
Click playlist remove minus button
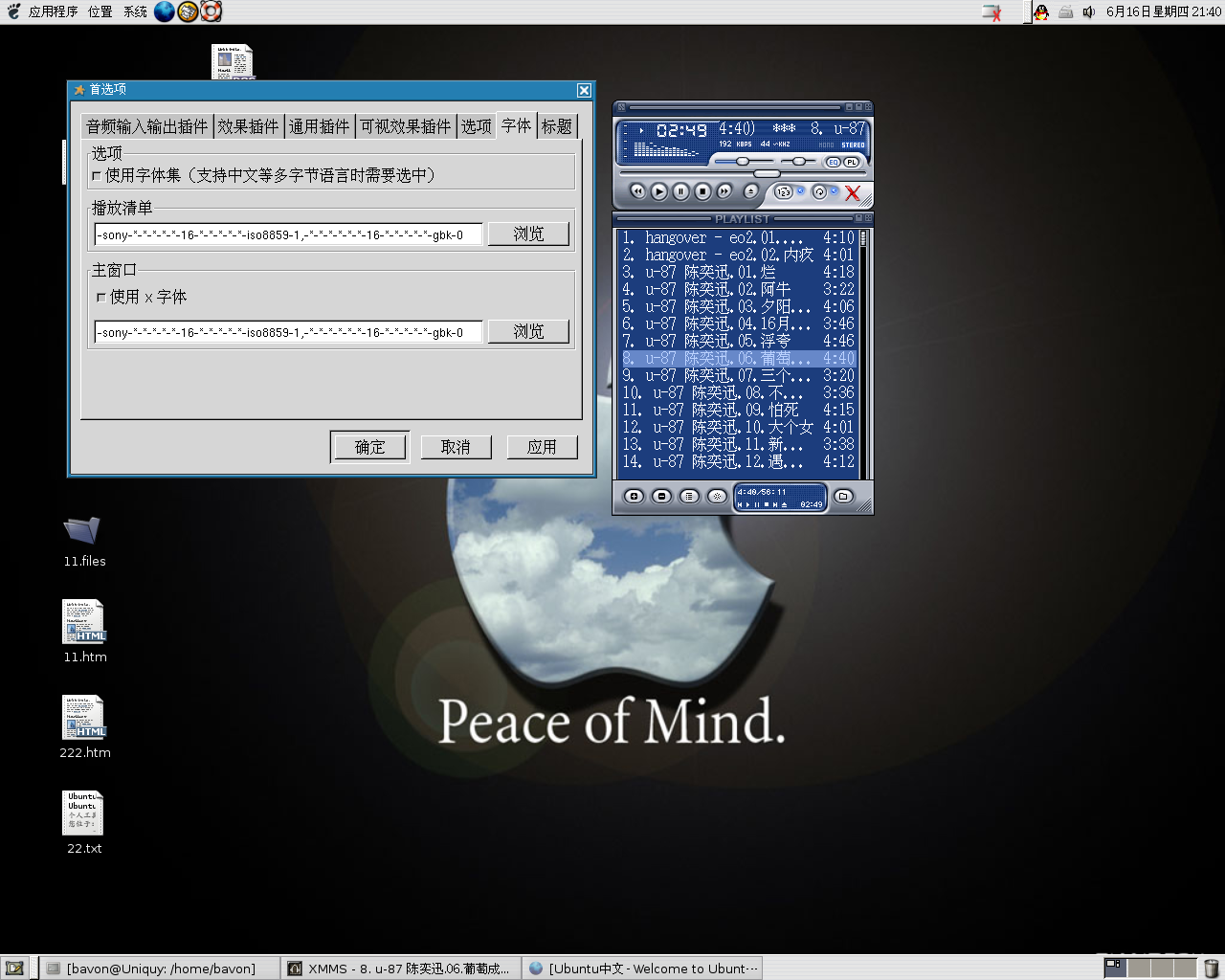click(x=661, y=496)
